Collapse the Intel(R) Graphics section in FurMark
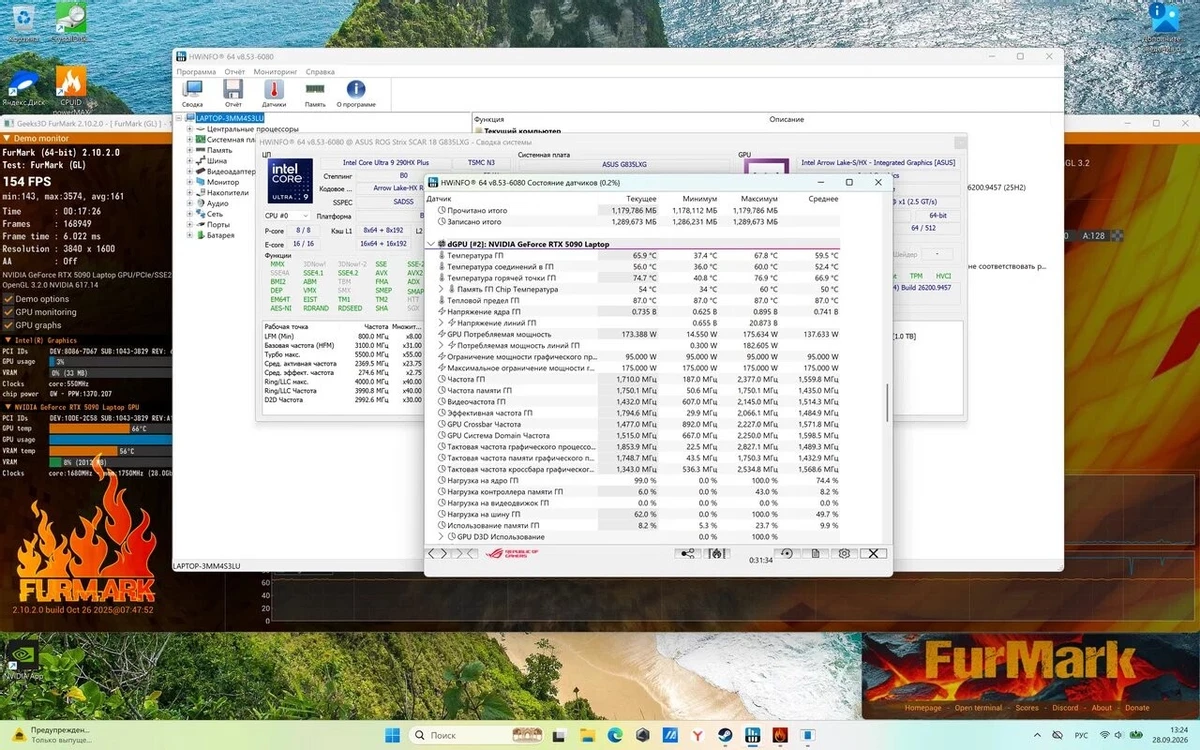This screenshot has width=1200, height=750. 8,339
